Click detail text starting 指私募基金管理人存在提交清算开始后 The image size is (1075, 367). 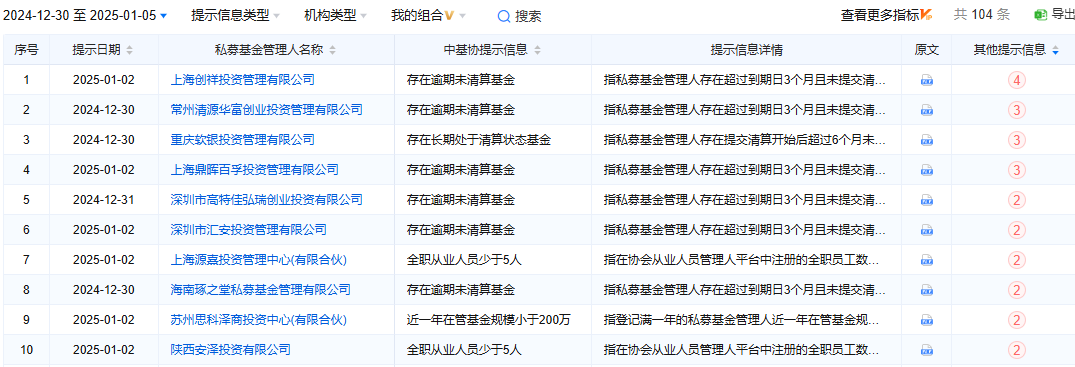pyautogui.click(x=744, y=141)
